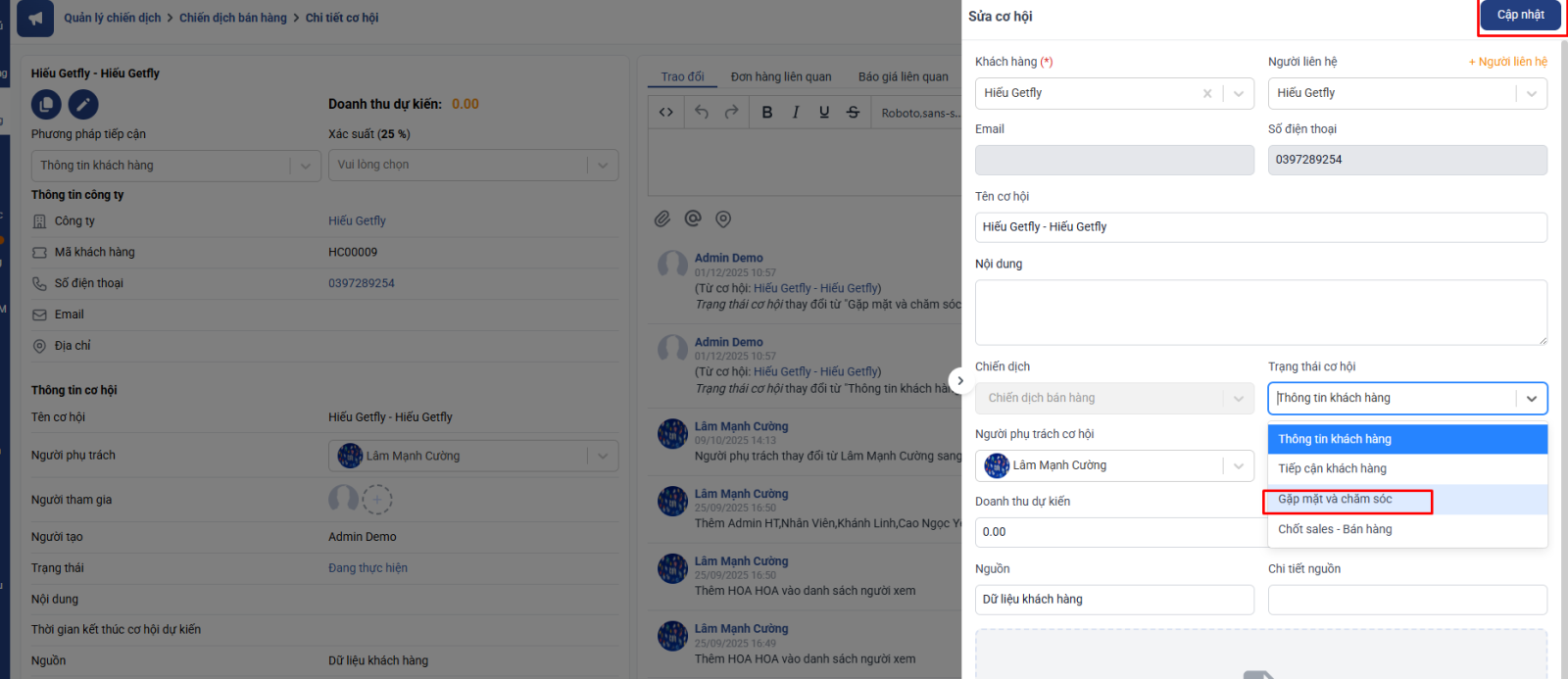Viewport: 1568px width, 679px height.
Task: Click '+ Người liên hệ' link
Action: point(1507,62)
